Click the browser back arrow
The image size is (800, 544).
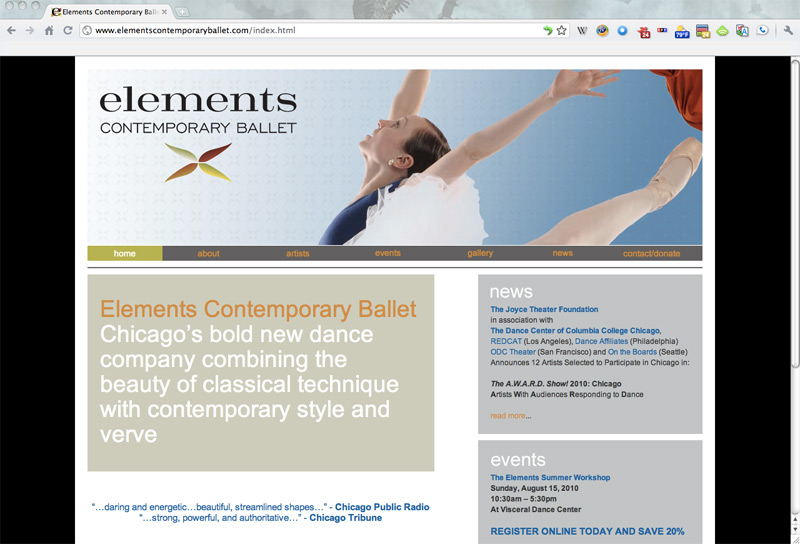11,31
